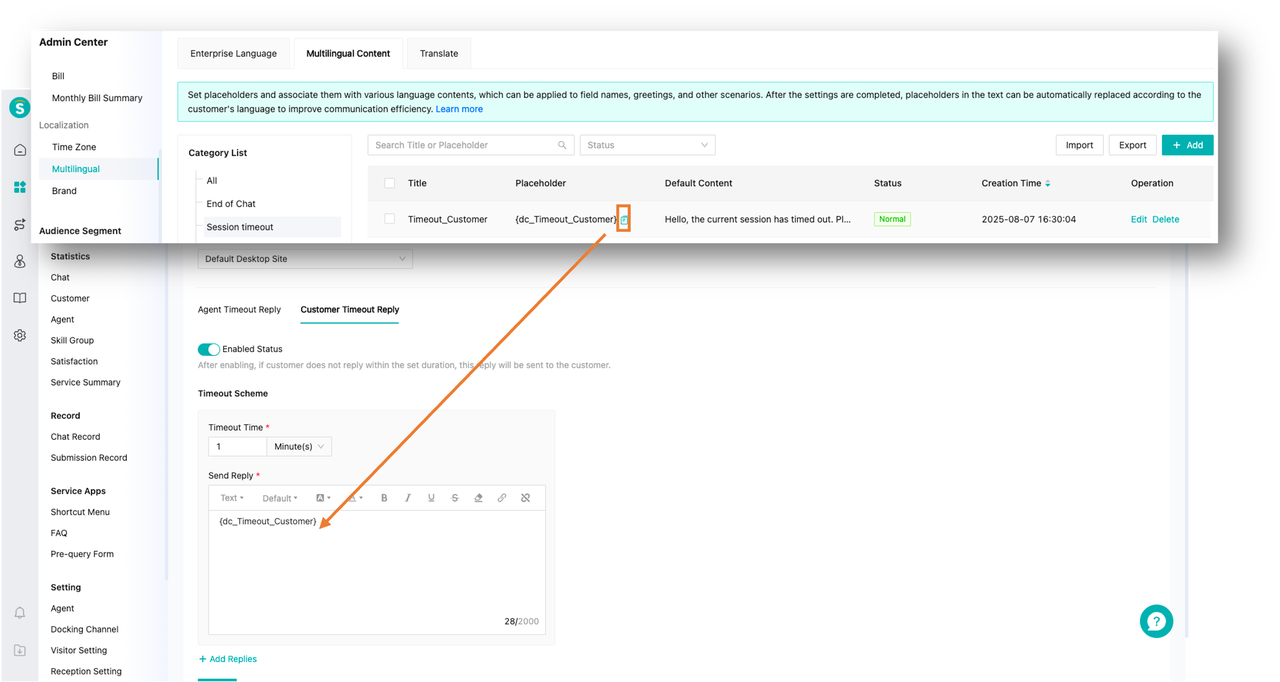This screenshot has width=1280, height=682.
Task: Switch to the Translate tab
Action: click(x=439, y=53)
